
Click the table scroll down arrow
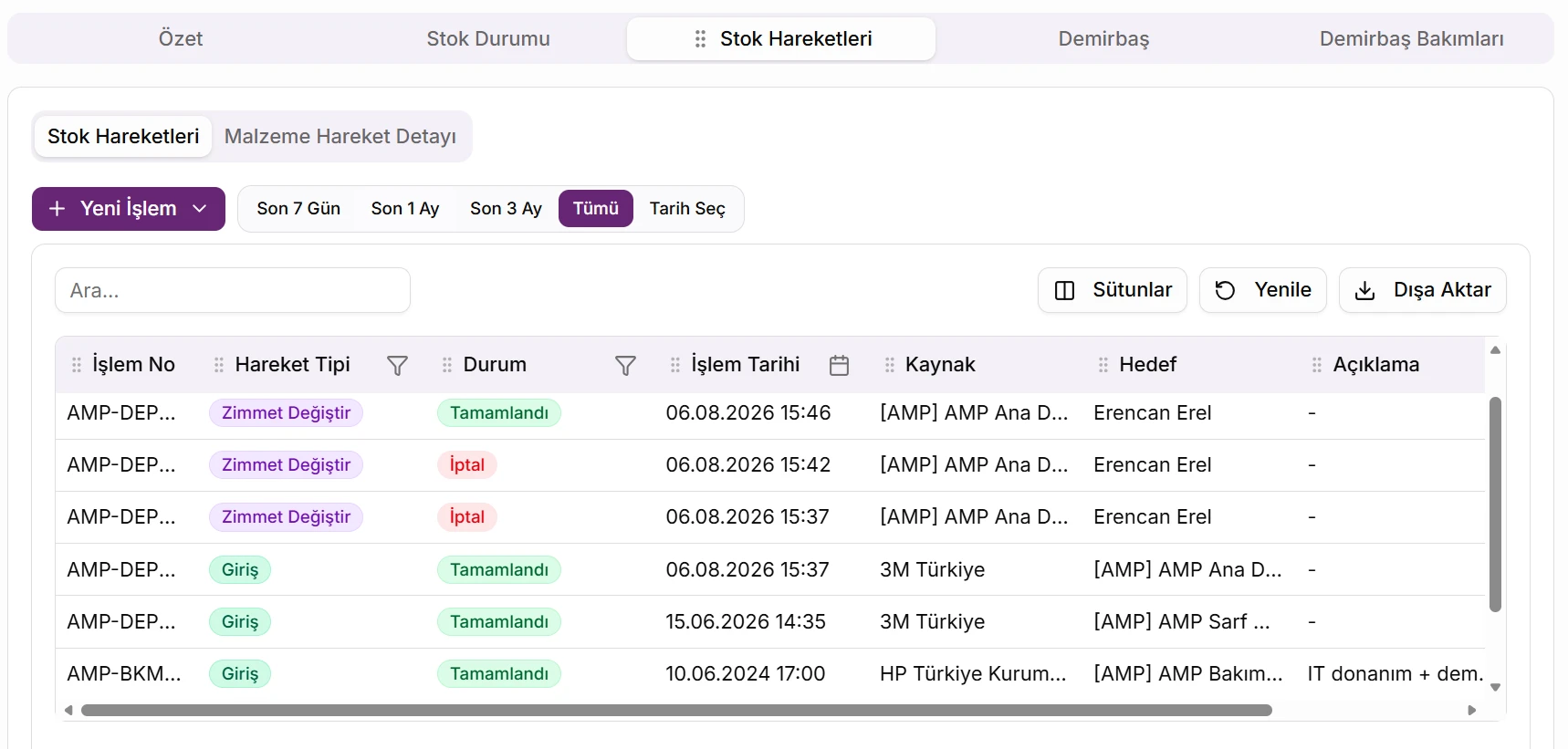tap(1495, 688)
